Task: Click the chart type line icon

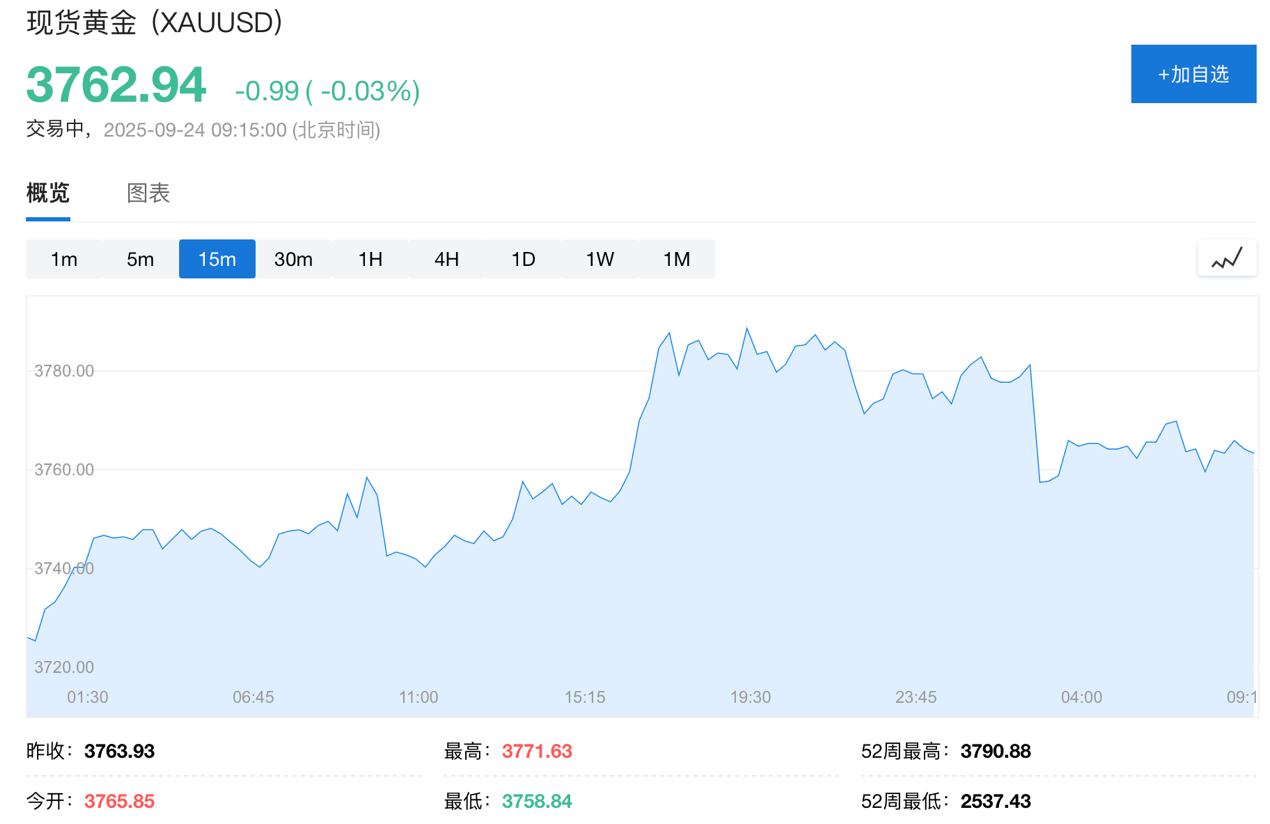Action: tap(1227, 259)
